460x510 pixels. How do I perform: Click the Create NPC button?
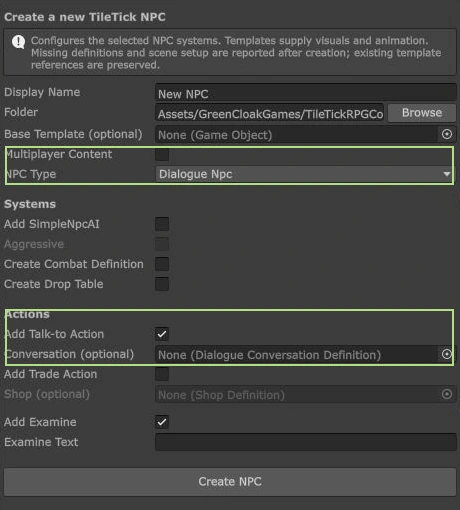point(230,482)
